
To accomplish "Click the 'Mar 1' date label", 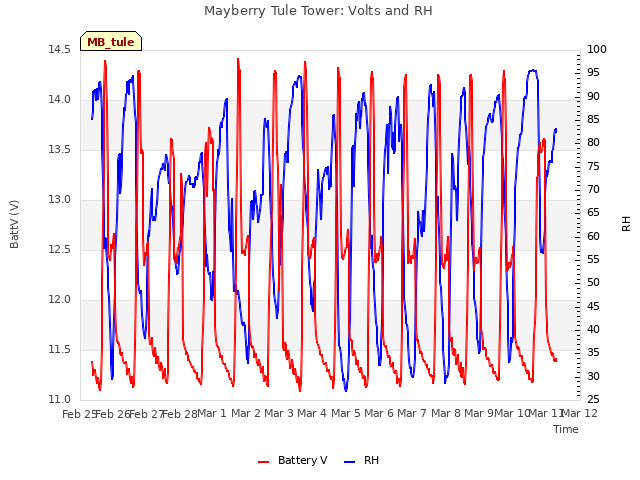I will pyautogui.click(x=212, y=413).
